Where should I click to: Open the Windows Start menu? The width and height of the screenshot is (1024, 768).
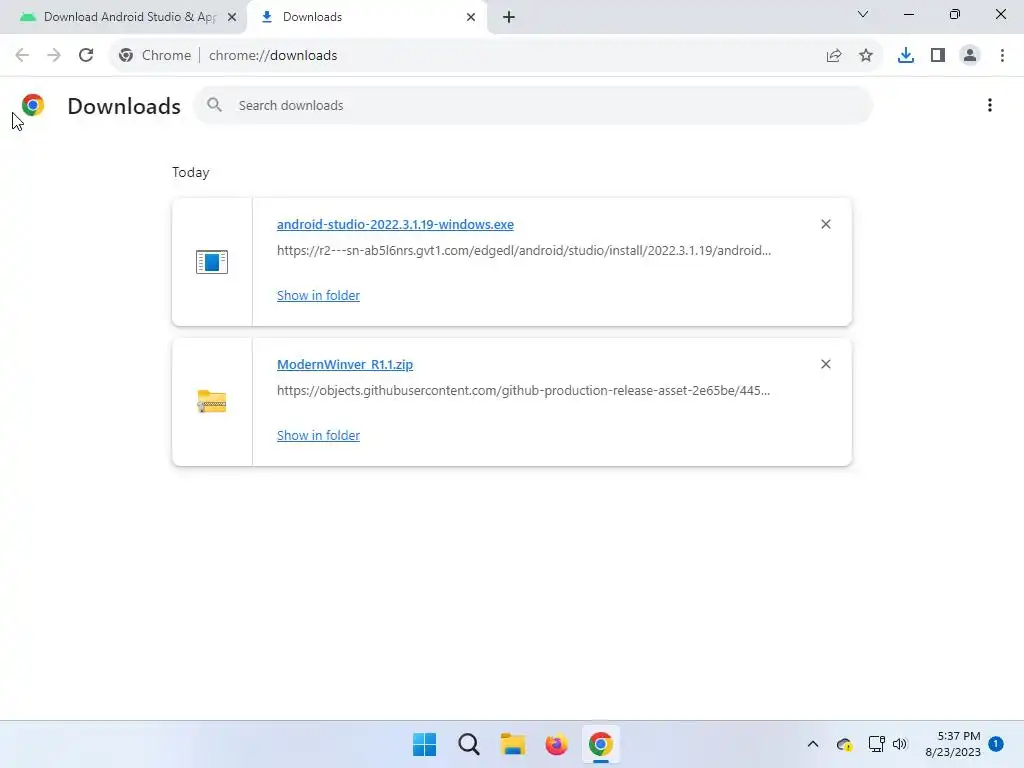tap(424, 744)
